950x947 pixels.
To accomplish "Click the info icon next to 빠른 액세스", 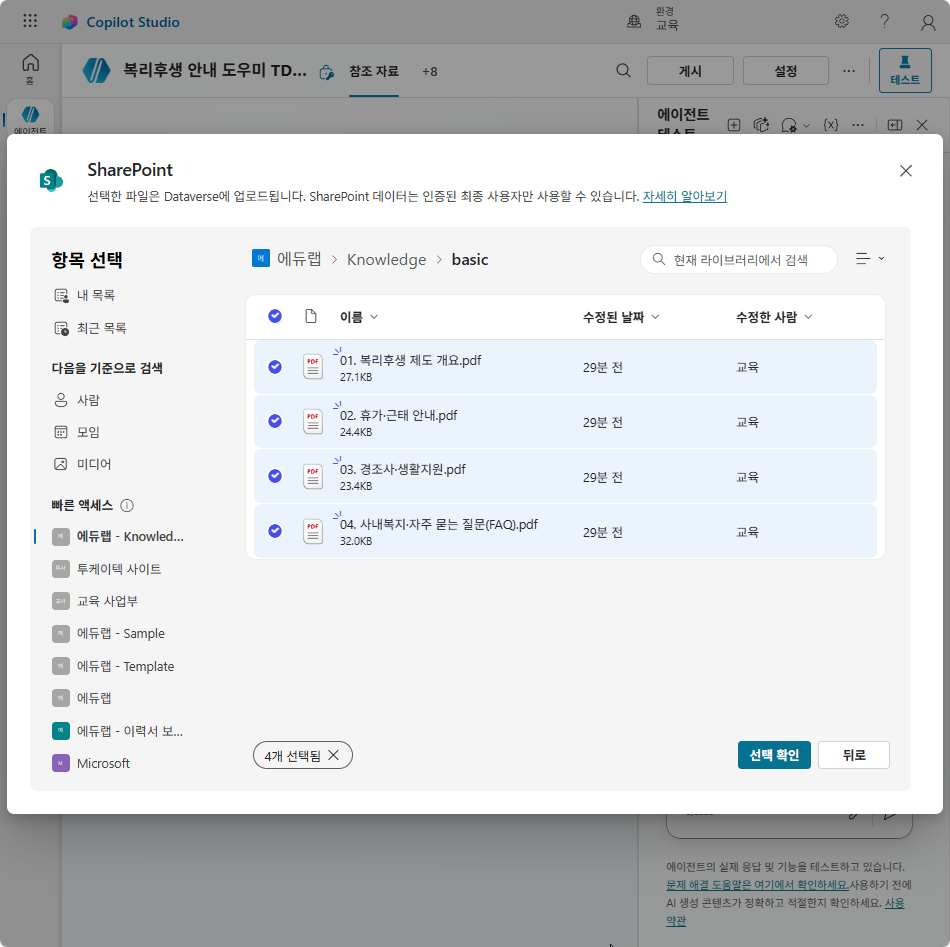I will (x=127, y=505).
